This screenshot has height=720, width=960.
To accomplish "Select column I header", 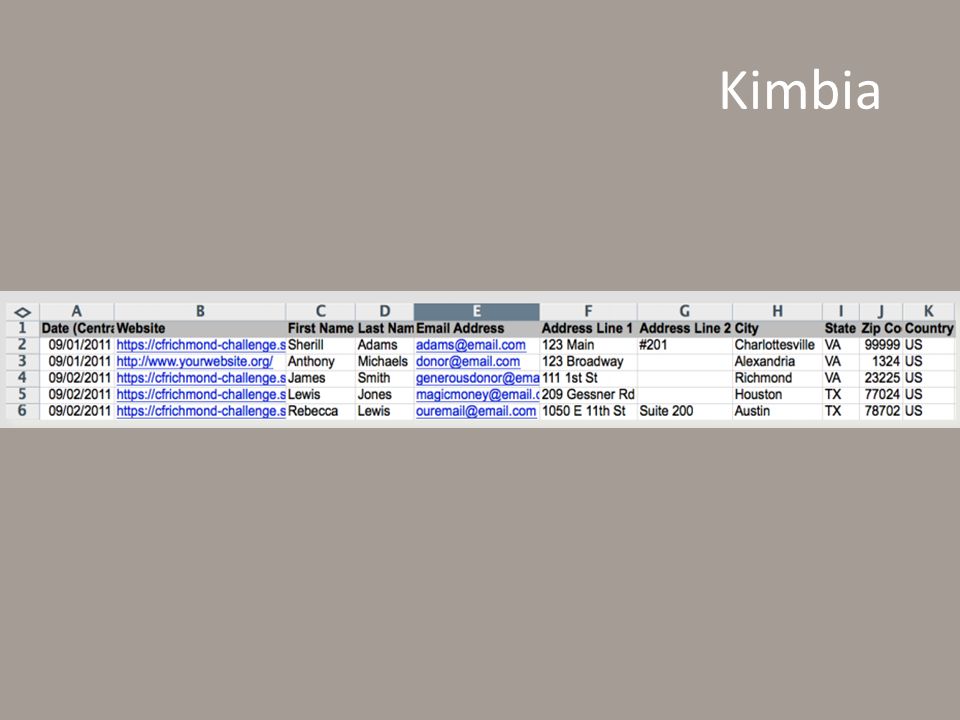I will pos(841,312).
